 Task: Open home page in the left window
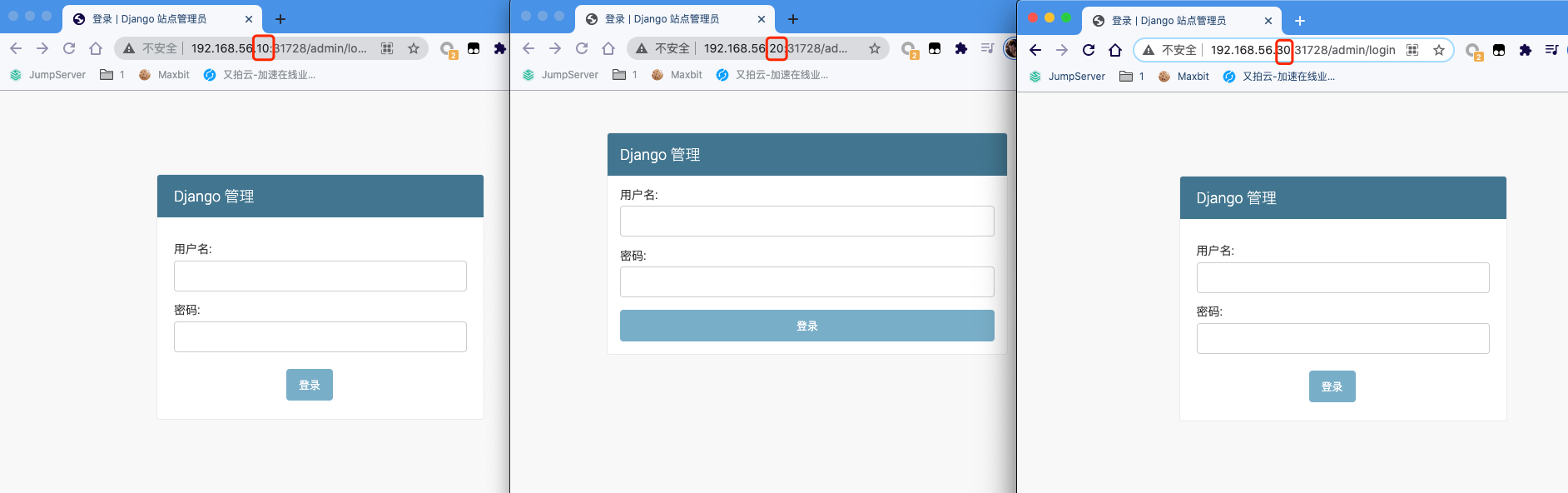[x=96, y=48]
